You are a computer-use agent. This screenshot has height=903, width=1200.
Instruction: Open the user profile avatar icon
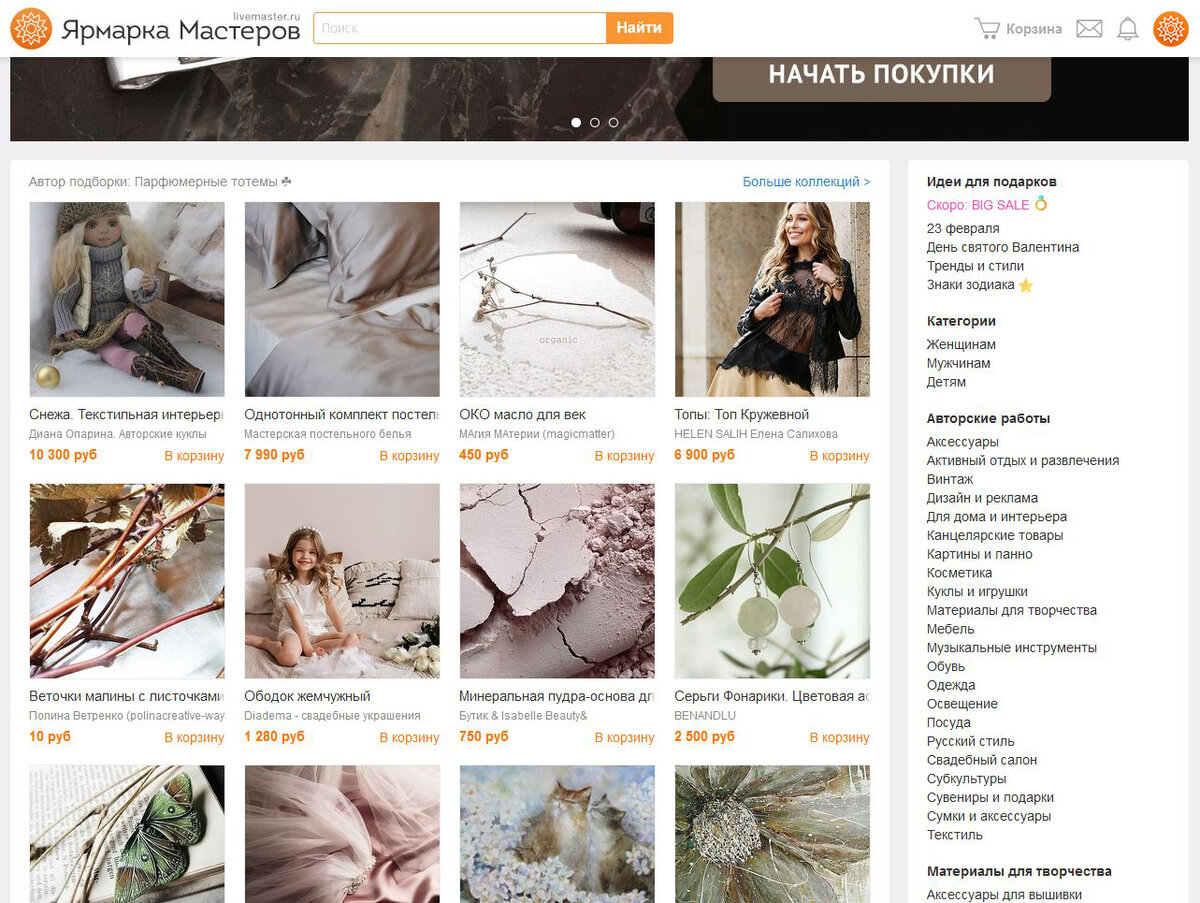pos(1171,28)
